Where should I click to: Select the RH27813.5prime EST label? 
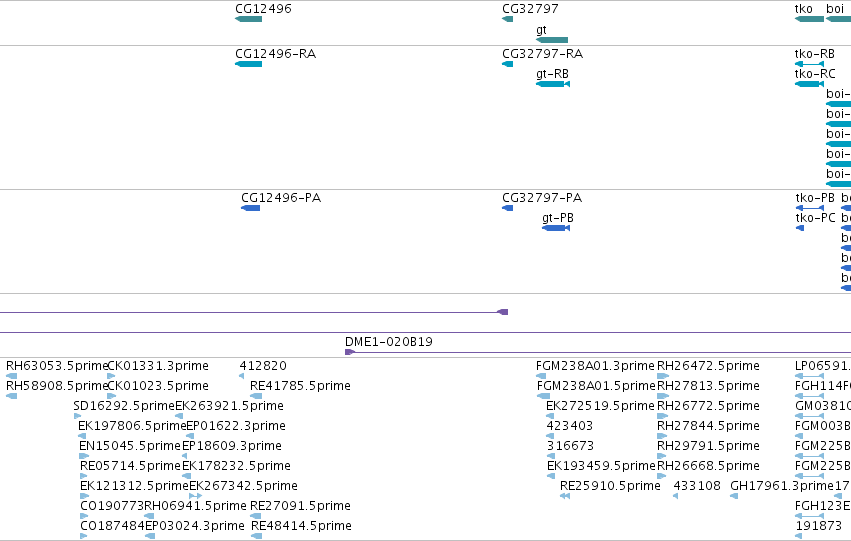click(708, 386)
